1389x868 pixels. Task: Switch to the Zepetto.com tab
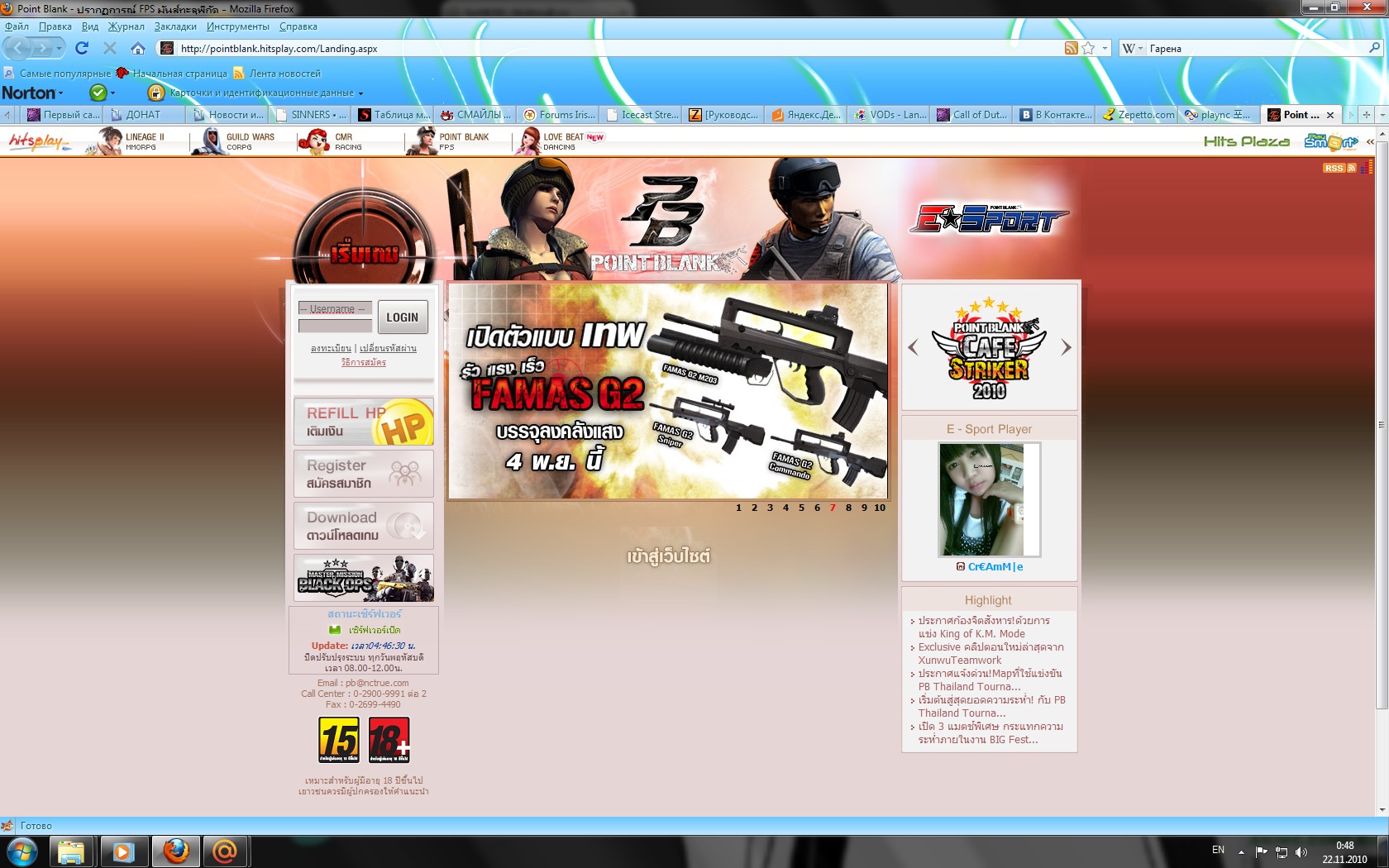pyautogui.click(x=1138, y=115)
